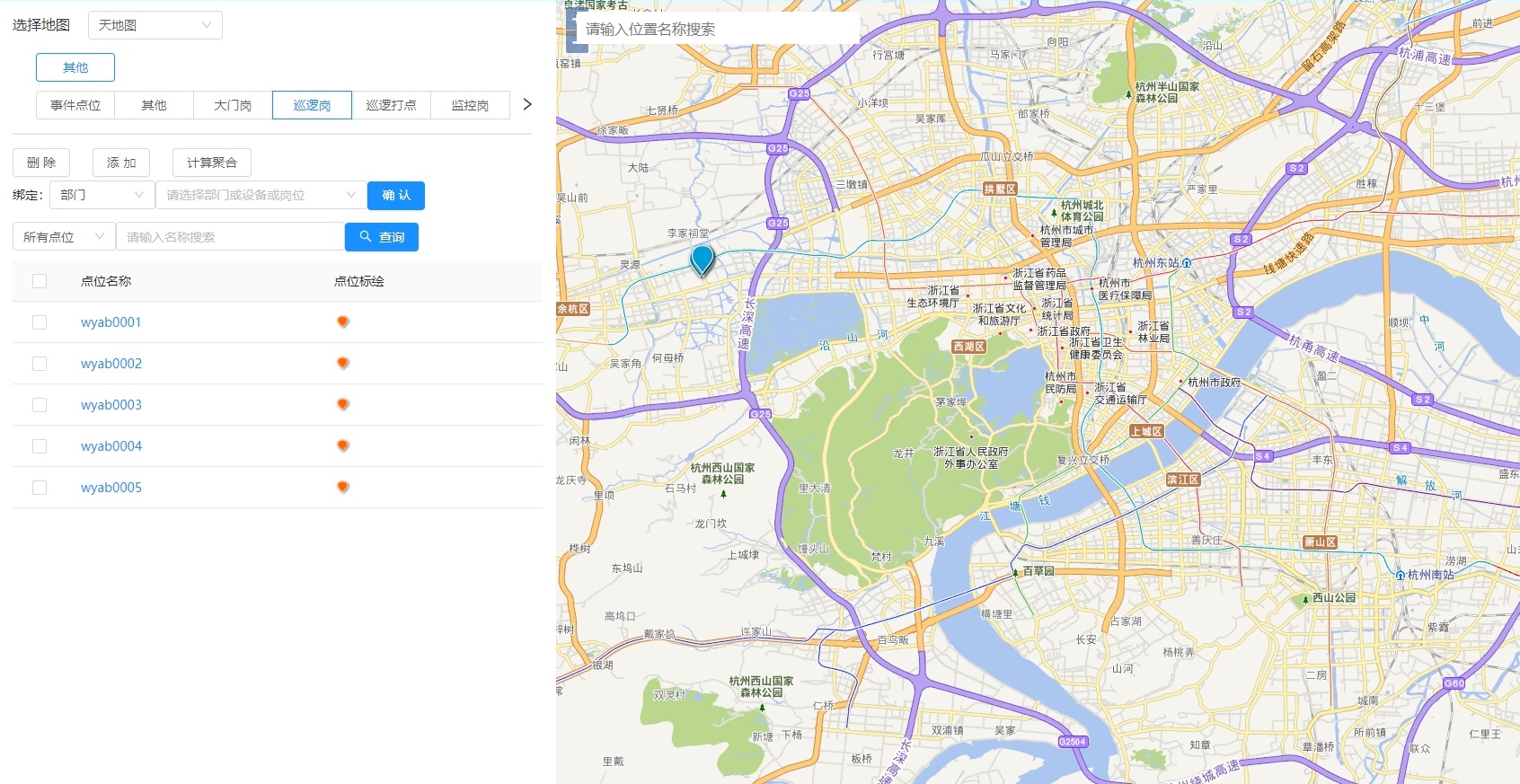Click the 杭州南站 railway station icon
1520x784 pixels.
pyautogui.click(x=1400, y=575)
